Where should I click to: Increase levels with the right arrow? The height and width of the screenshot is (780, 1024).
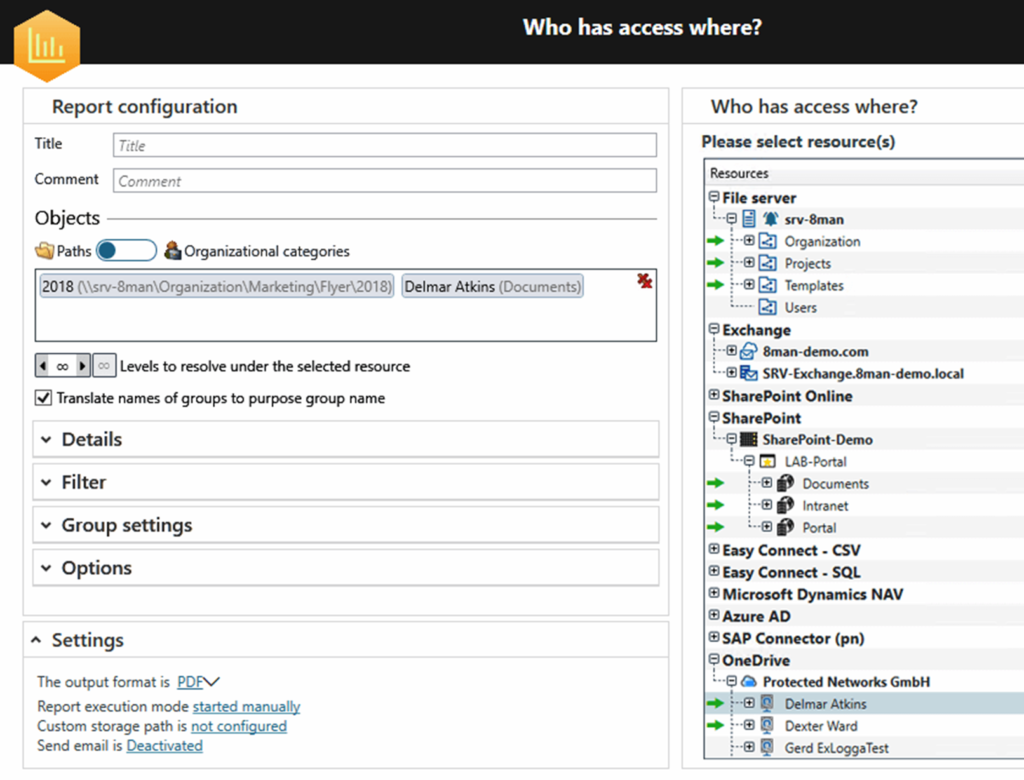pyautogui.click(x=82, y=366)
